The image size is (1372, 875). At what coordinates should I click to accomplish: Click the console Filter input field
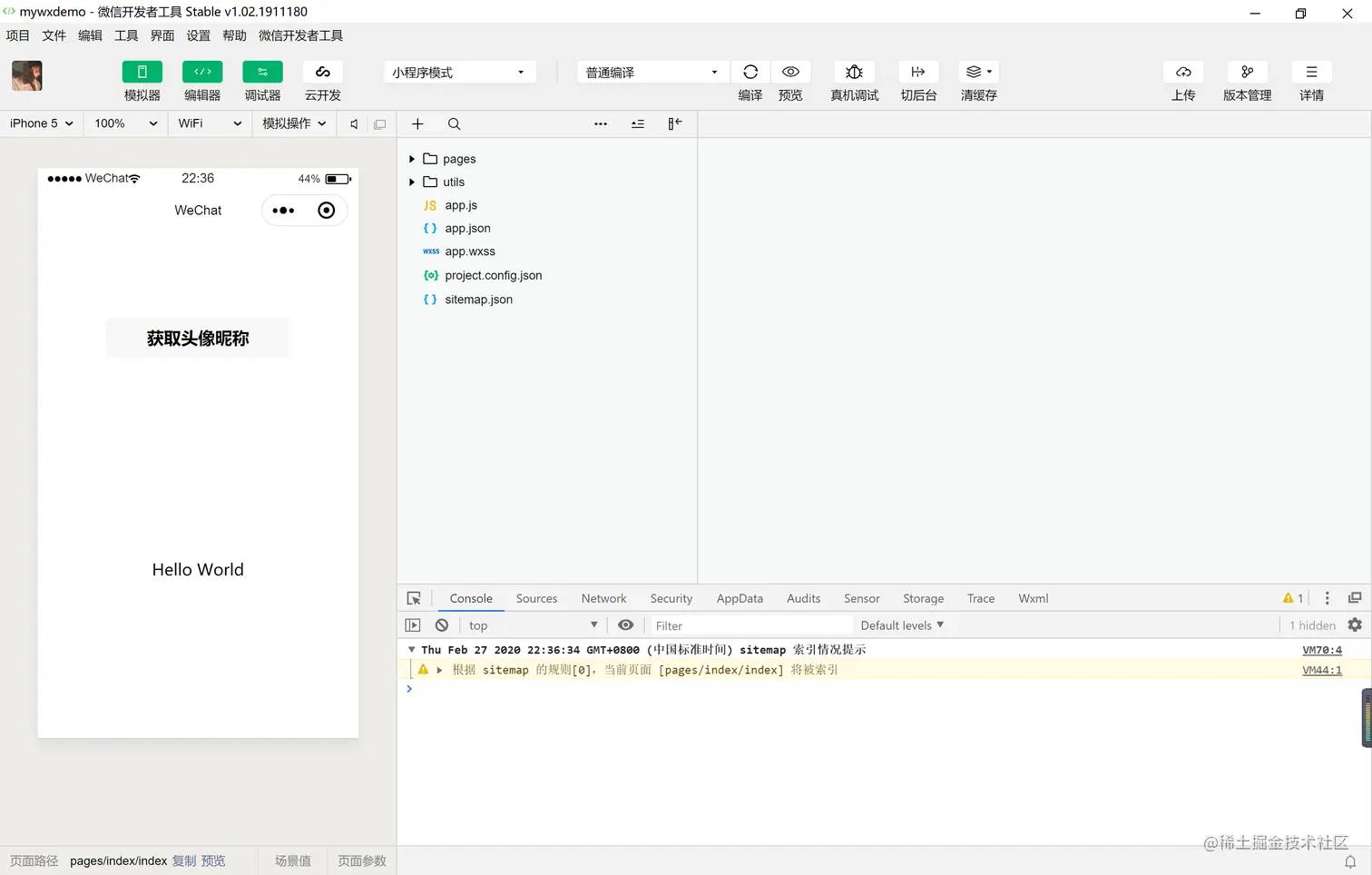pyautogui.click(x=751, y=625)
